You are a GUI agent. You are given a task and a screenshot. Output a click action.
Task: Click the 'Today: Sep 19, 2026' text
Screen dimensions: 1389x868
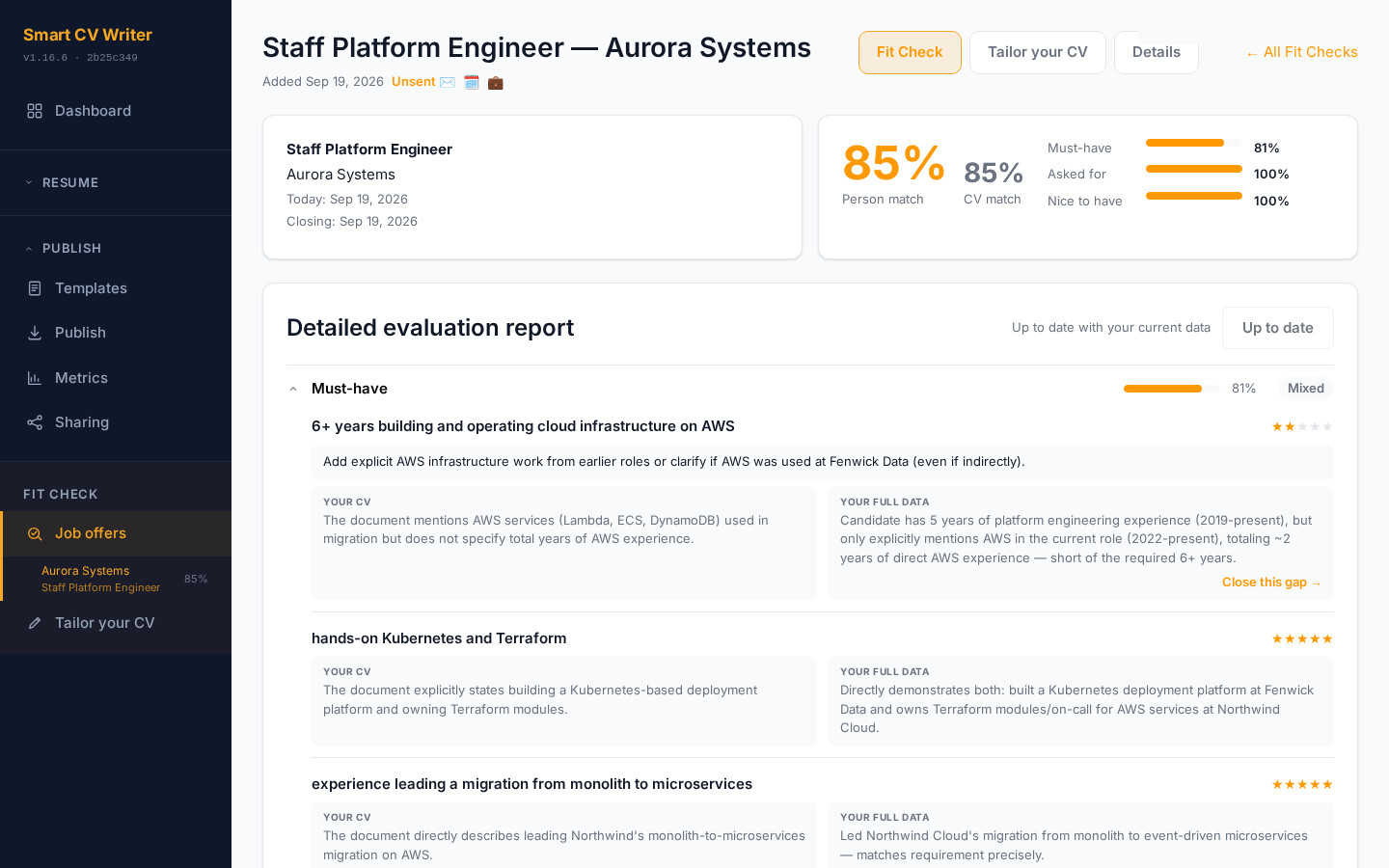(x=347, y=200)
